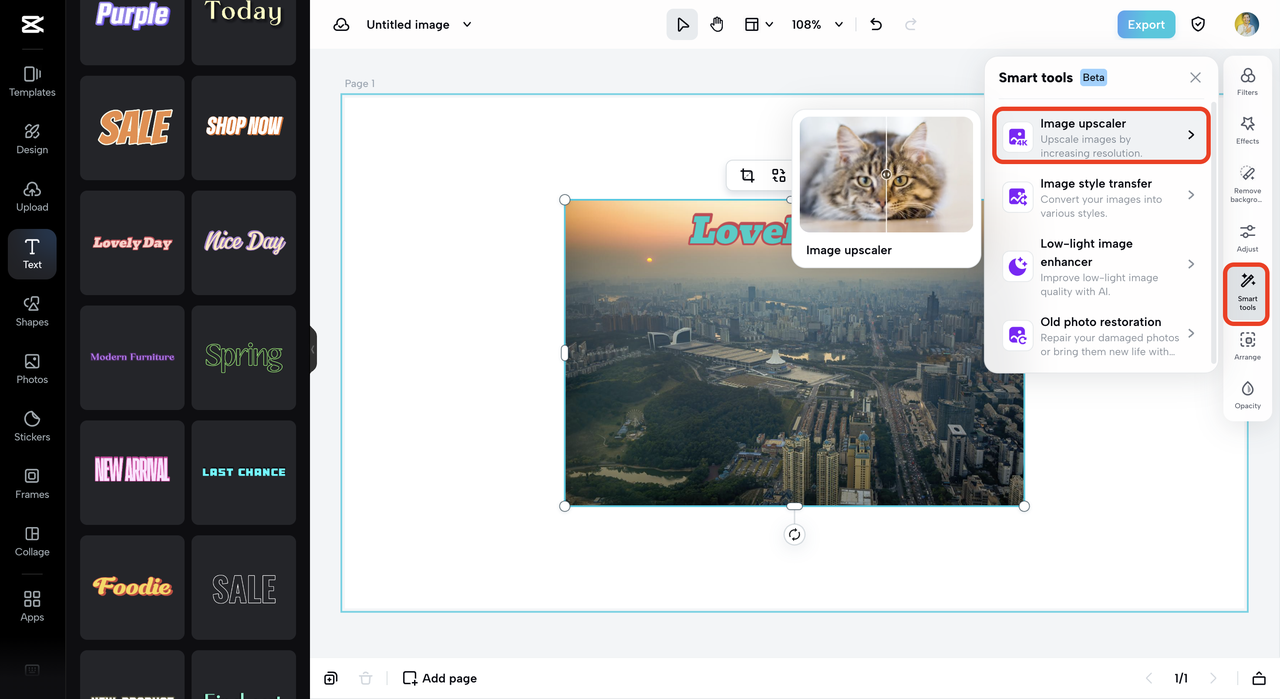Click the Beta badge label
Screen dimensions: 1280x699
point(1094,77)
